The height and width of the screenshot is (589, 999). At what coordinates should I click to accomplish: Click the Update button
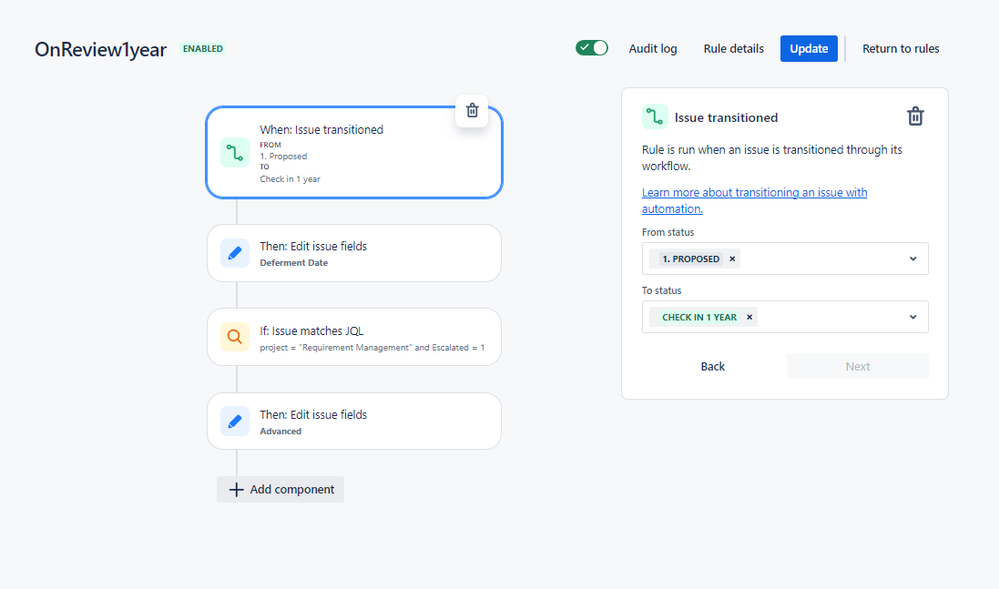809,48
